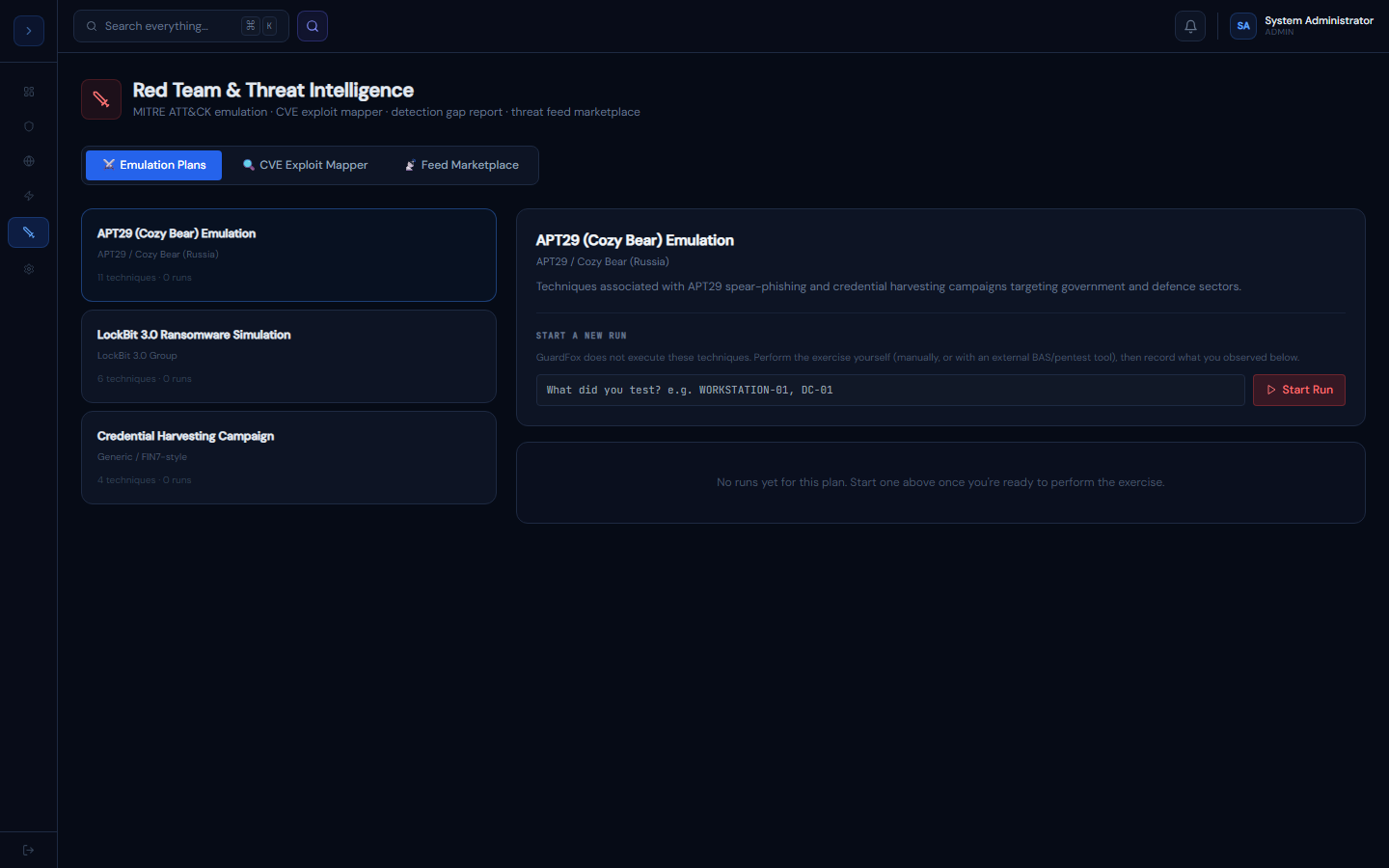The width and height of the screenshot is (1389, 868).
Task: Expand the sidebar with the chevron button
Action: (29, 31)
